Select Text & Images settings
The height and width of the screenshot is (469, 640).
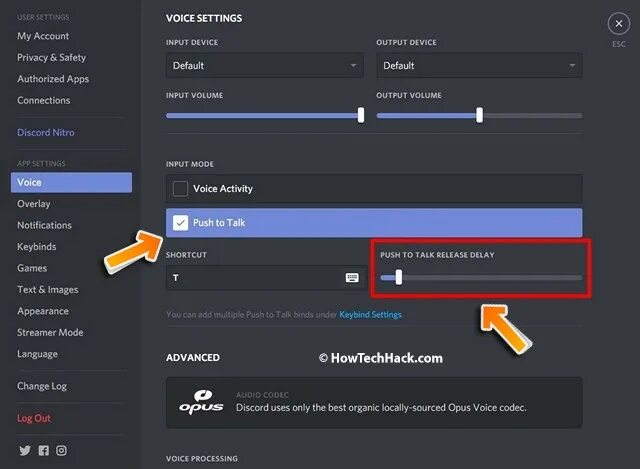pos(48,289)
